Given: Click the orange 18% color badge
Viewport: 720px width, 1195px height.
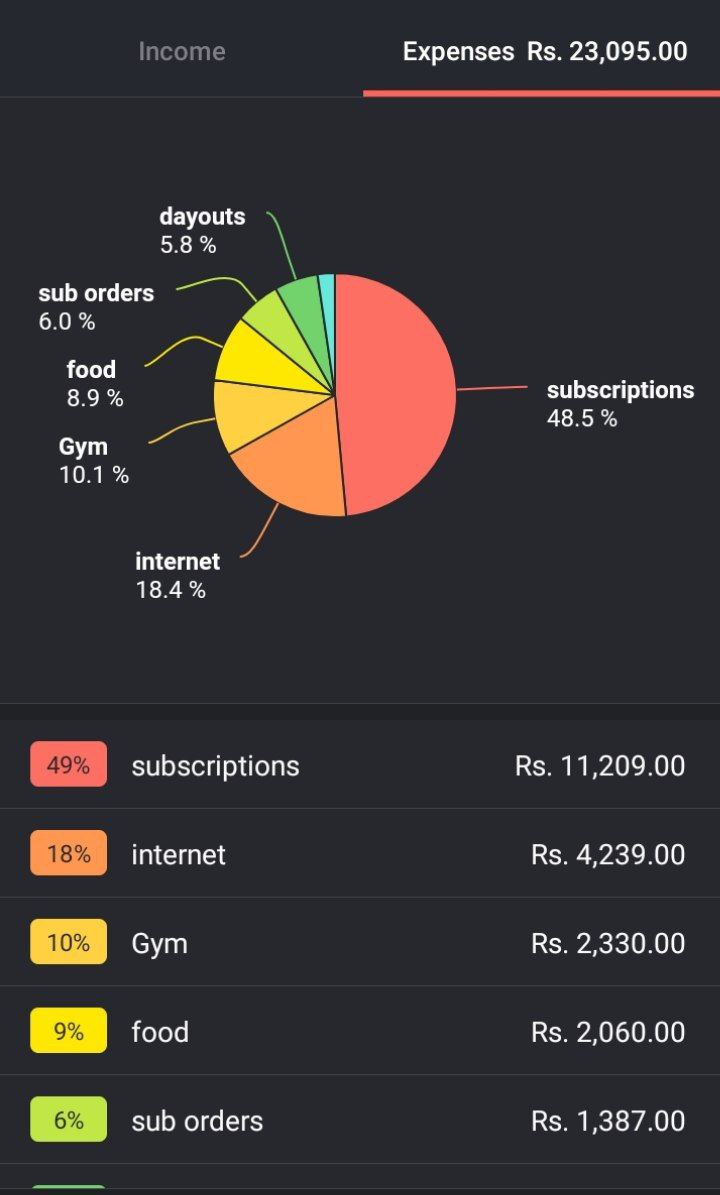Looking at the screenshot, I should (x=69, y=854).
